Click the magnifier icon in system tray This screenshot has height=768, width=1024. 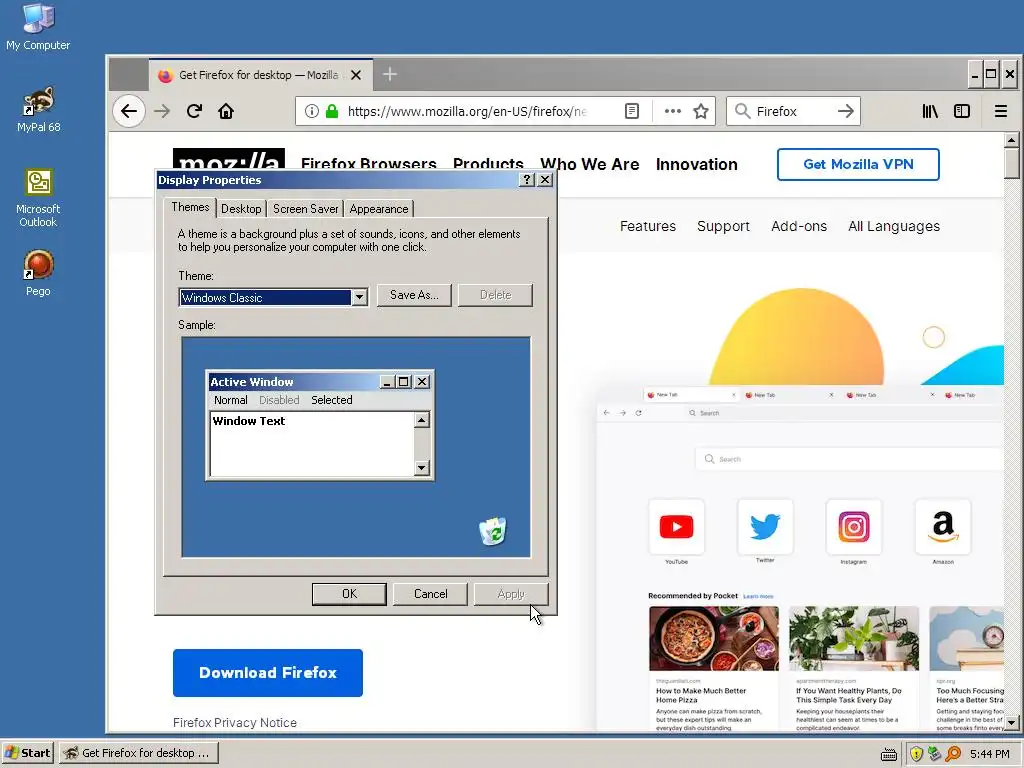[x=953, y=754]
